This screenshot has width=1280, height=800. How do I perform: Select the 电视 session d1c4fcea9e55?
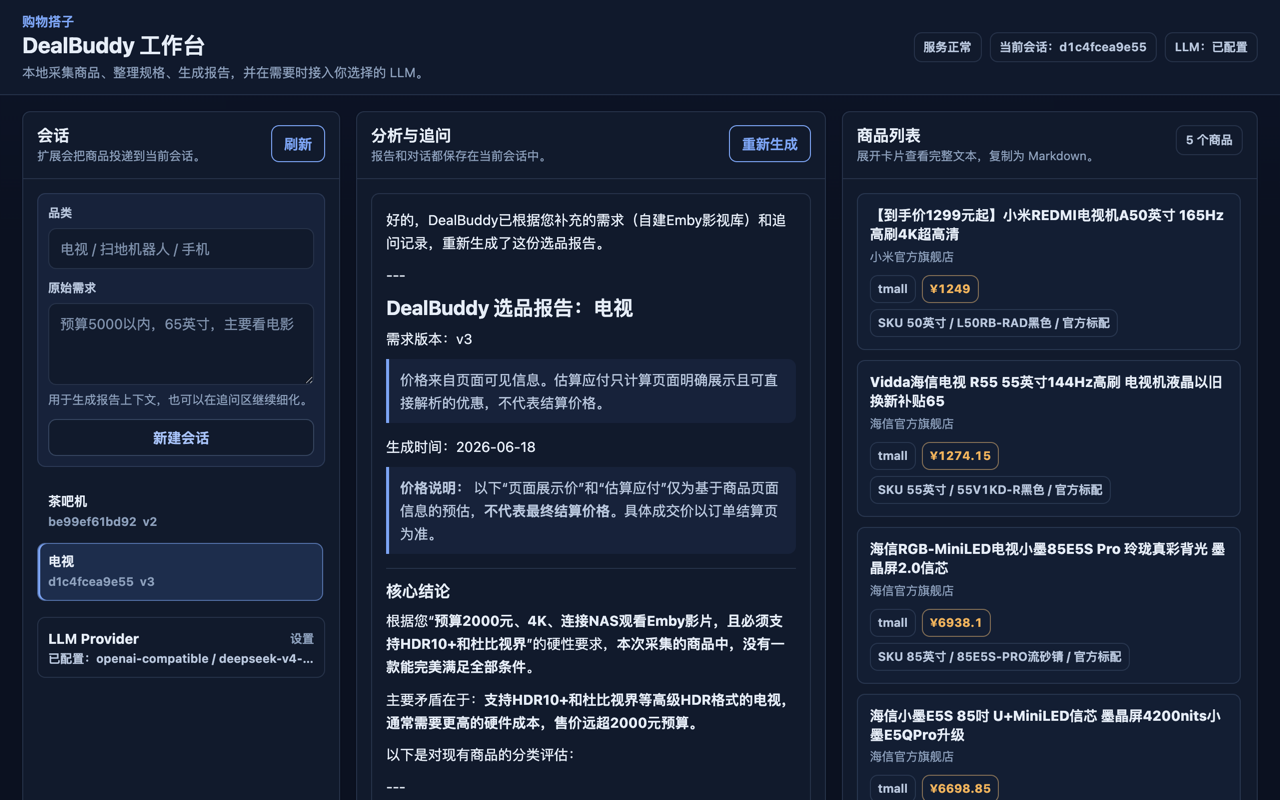pos(181,571)
